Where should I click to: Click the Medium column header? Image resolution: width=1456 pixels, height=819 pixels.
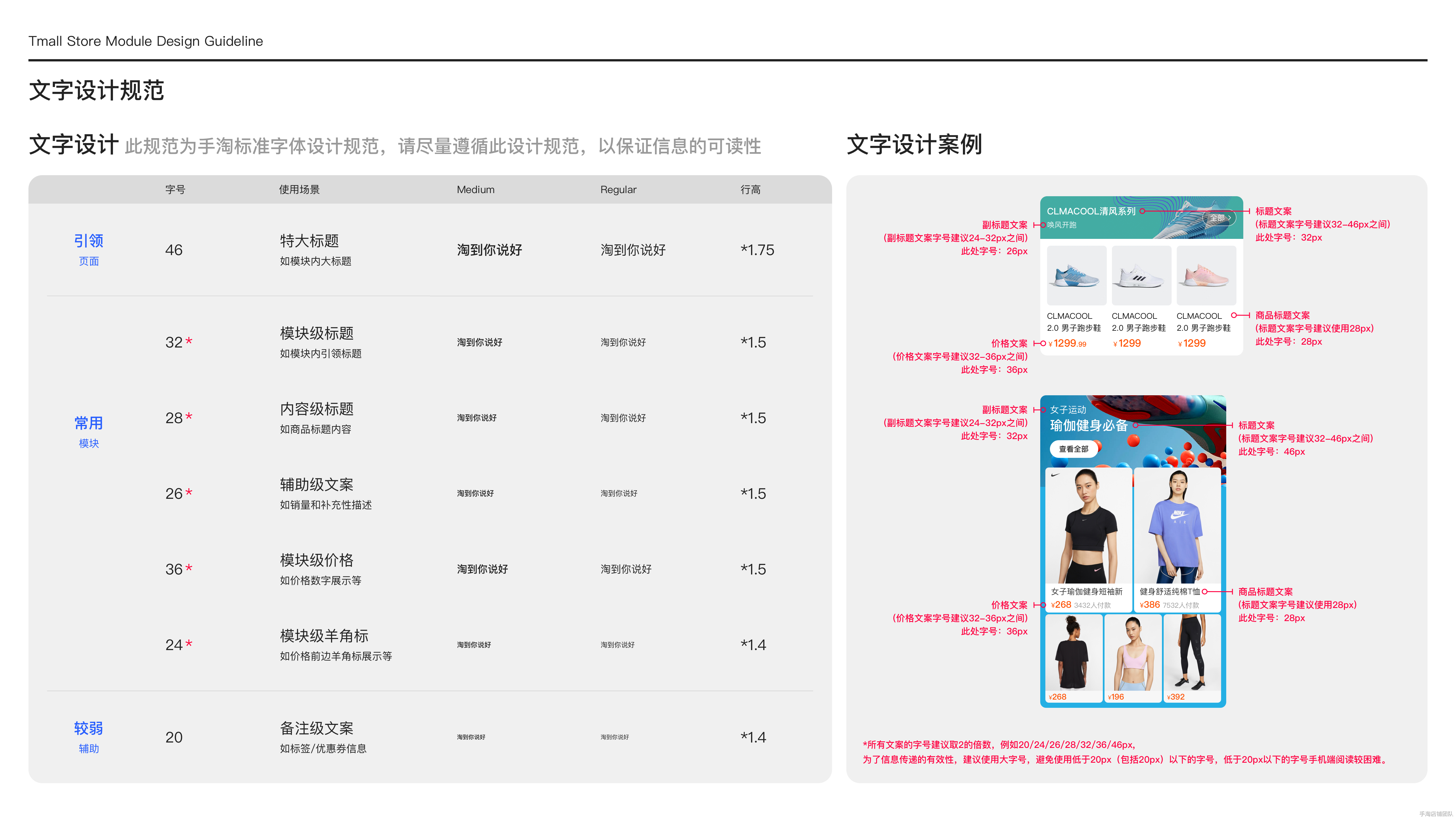coord(475,190)
